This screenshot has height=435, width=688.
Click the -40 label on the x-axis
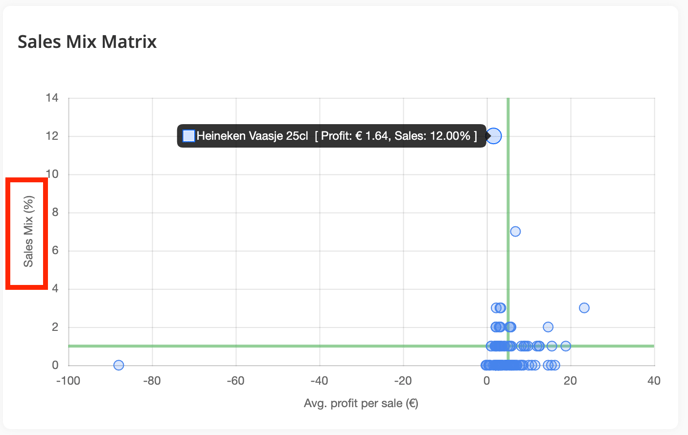[x=319, y=381]
